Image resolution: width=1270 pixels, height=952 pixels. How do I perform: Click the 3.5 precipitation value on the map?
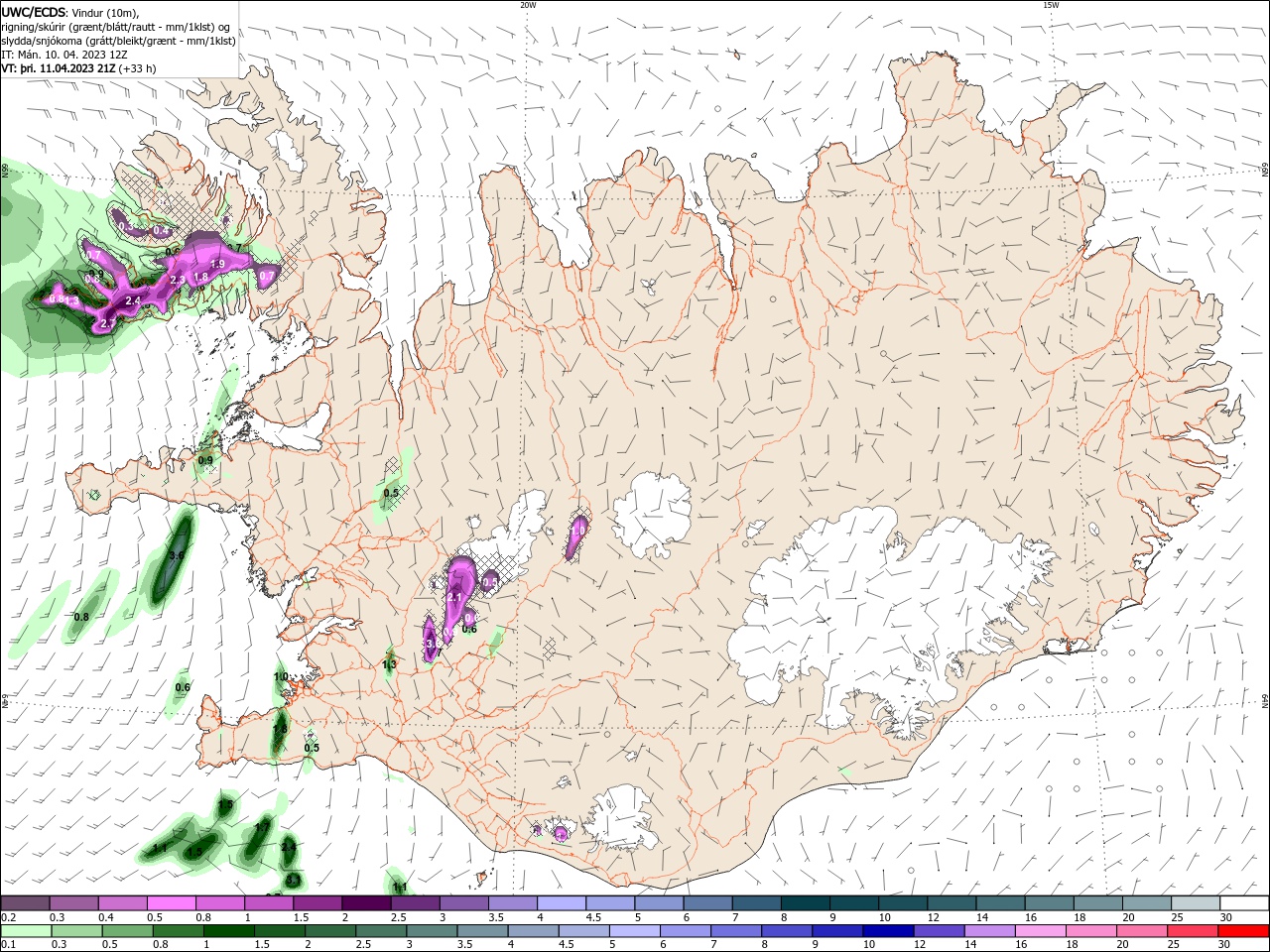click(178, 556)
